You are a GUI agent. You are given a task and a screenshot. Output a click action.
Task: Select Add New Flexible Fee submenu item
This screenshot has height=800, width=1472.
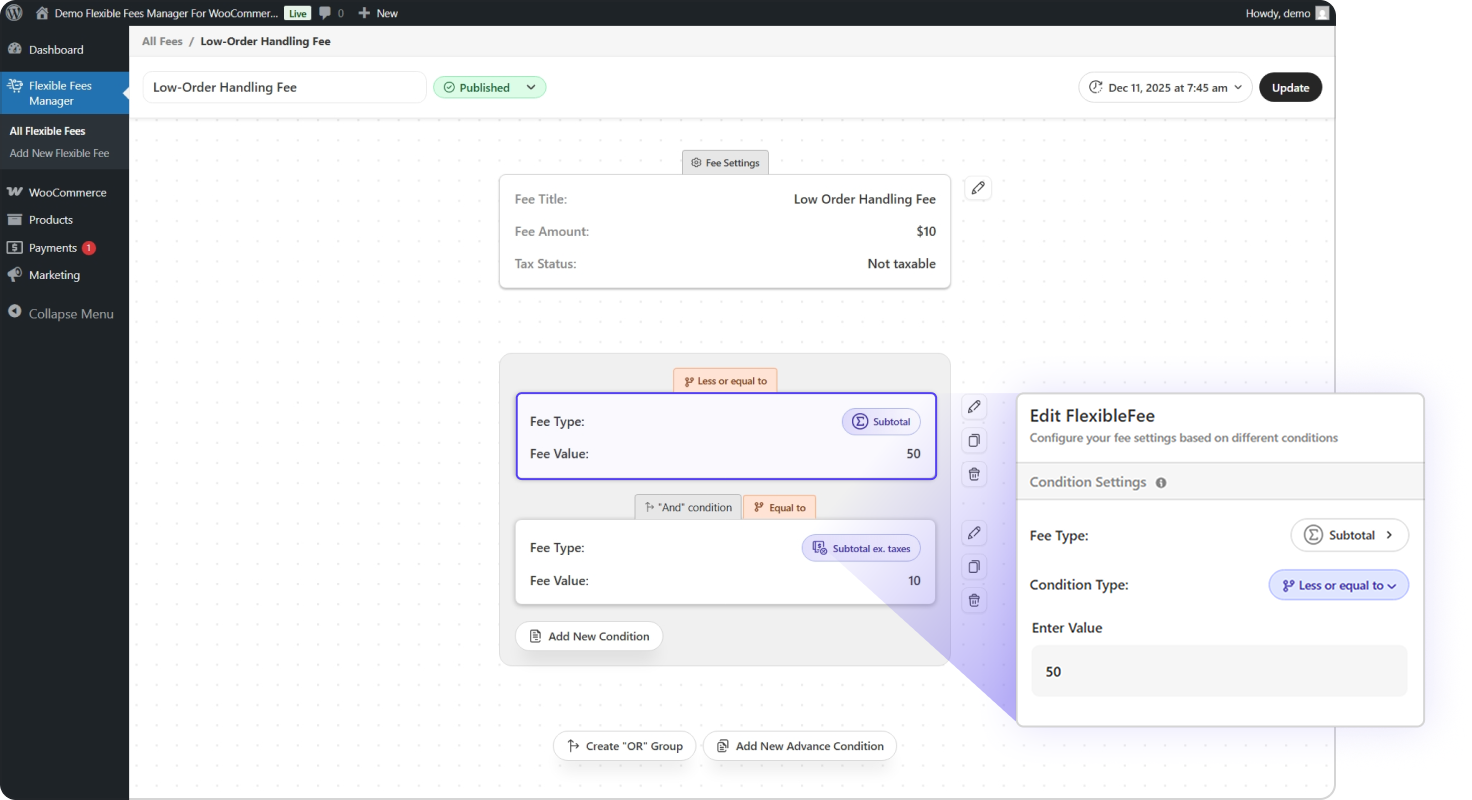(x=59, y=153)
